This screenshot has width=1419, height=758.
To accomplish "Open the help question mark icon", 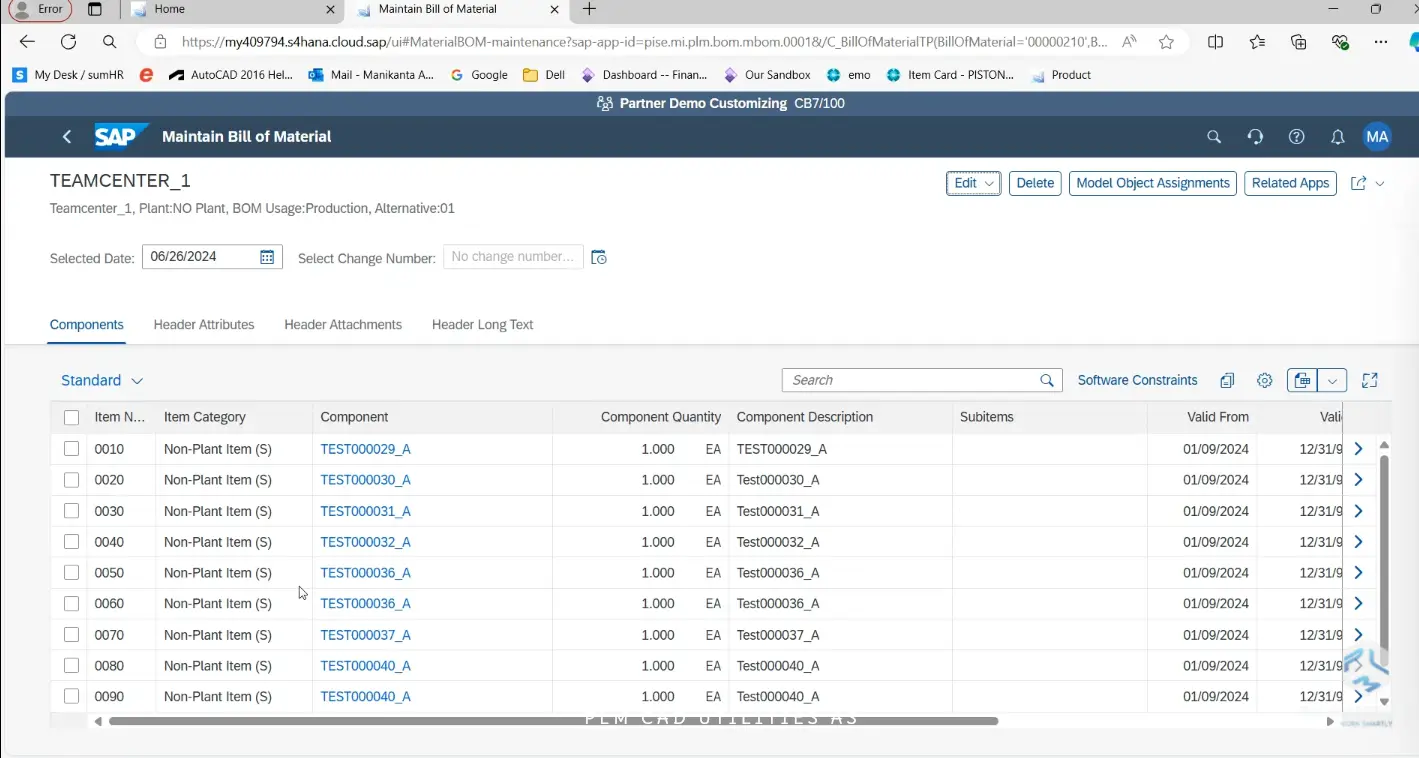I will (x=1297, y=137).
